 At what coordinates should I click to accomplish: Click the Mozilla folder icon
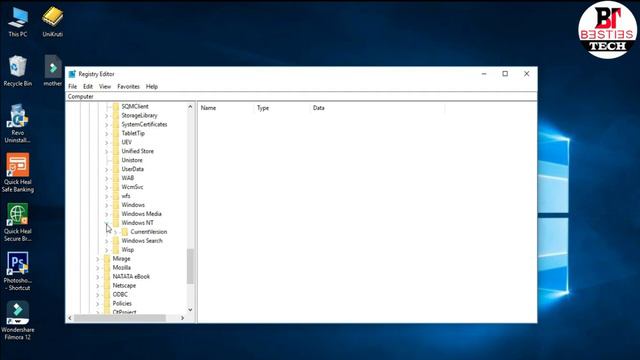coord(107,268)
